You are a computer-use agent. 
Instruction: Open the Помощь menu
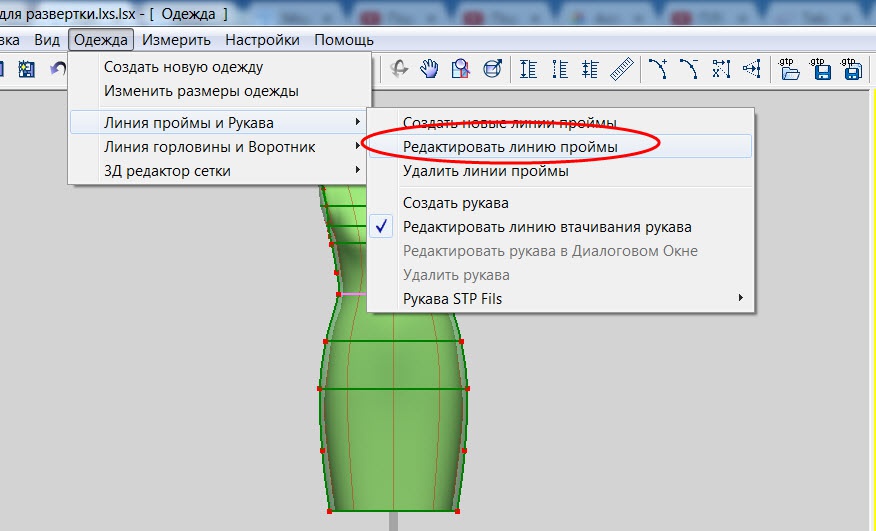[344, 40]
